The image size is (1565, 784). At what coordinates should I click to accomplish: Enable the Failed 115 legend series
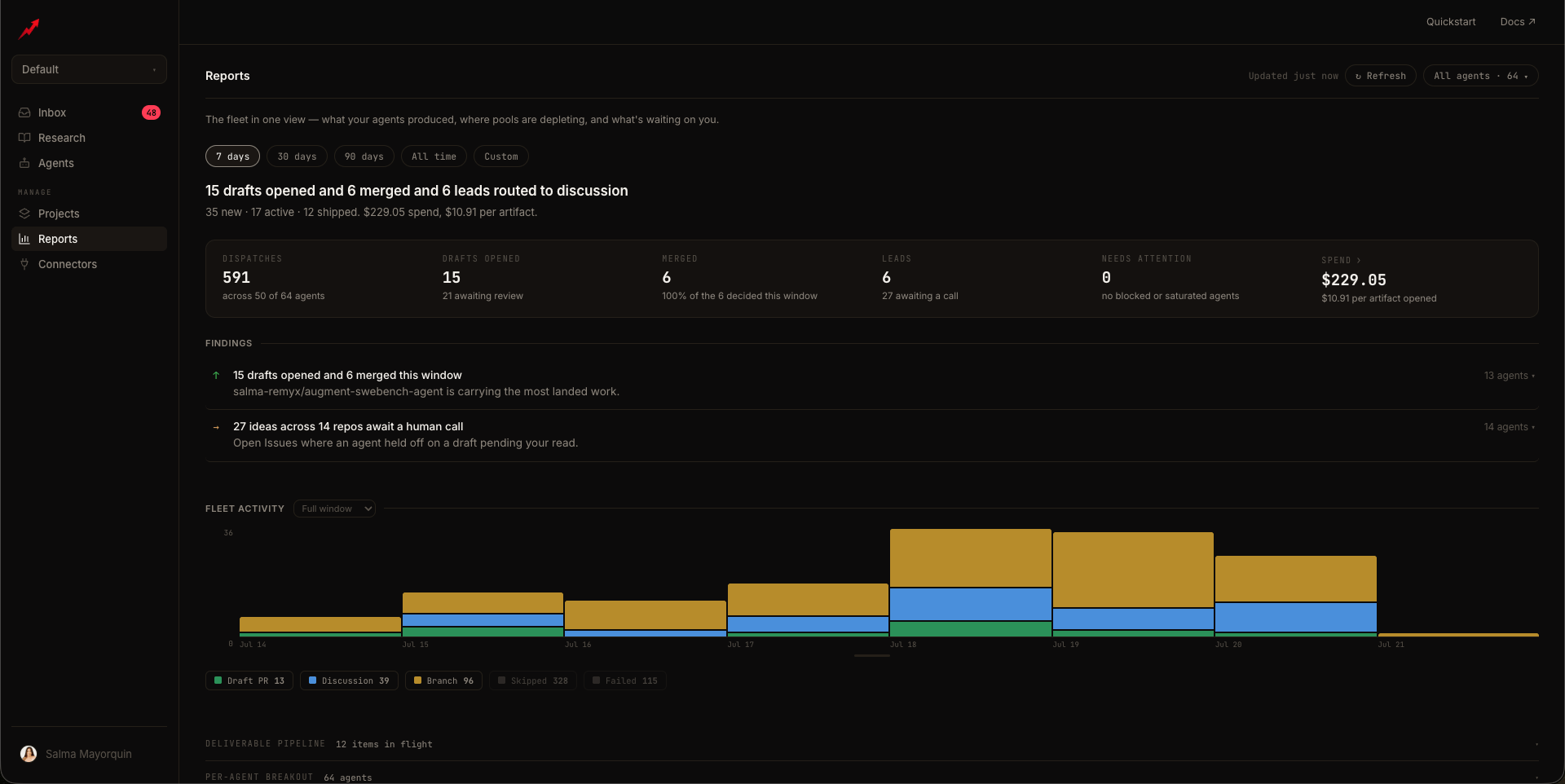coord(625,680)
